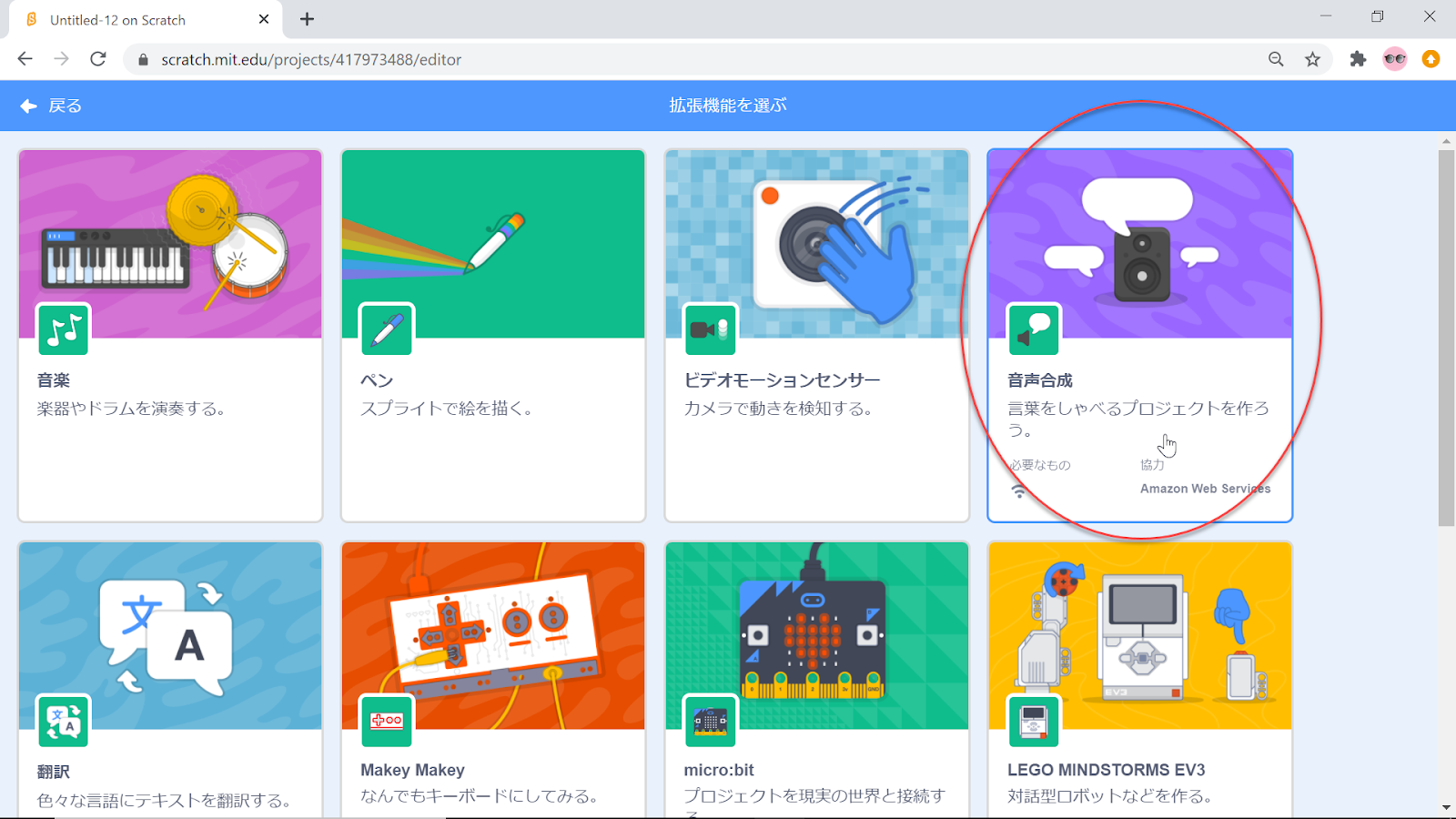This screenshot has height=819, width=1456.
Task: Click the Amazon Web Services collaborator text
Action: [1205, 489]
